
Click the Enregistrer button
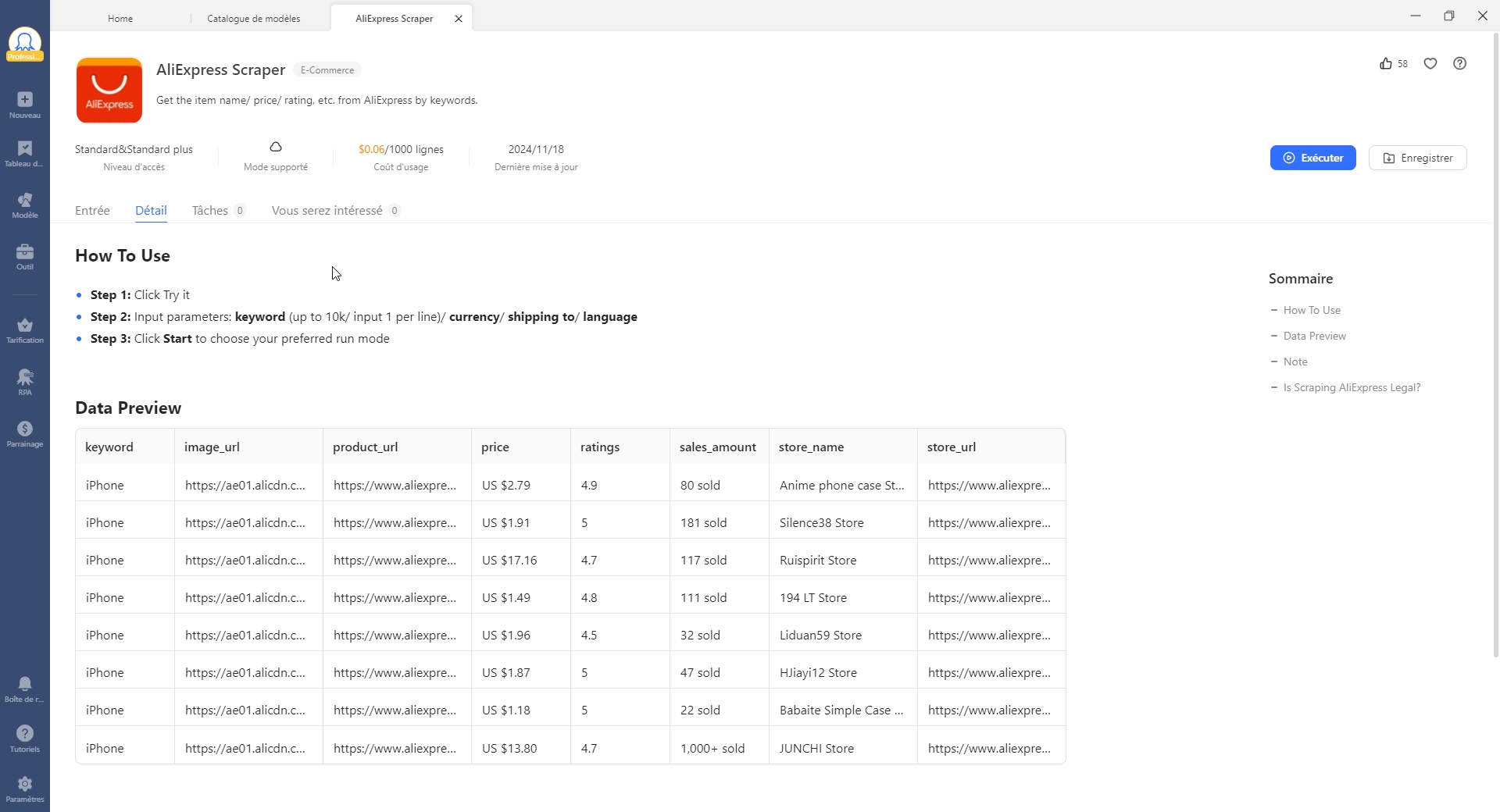1417,158
